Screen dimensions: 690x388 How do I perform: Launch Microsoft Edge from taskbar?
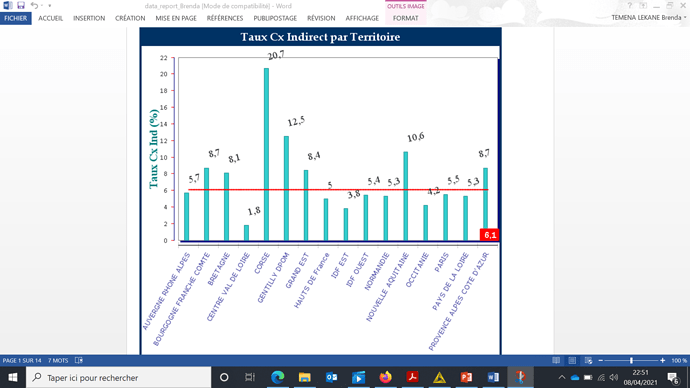277,377
